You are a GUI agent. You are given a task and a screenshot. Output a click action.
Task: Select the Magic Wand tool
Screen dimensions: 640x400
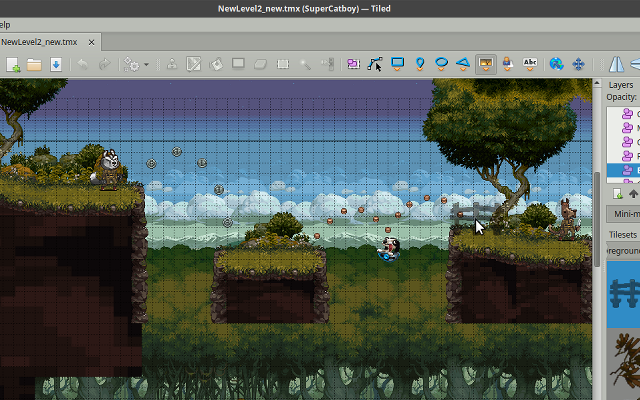pyautogui.click(x=305, y=64)
